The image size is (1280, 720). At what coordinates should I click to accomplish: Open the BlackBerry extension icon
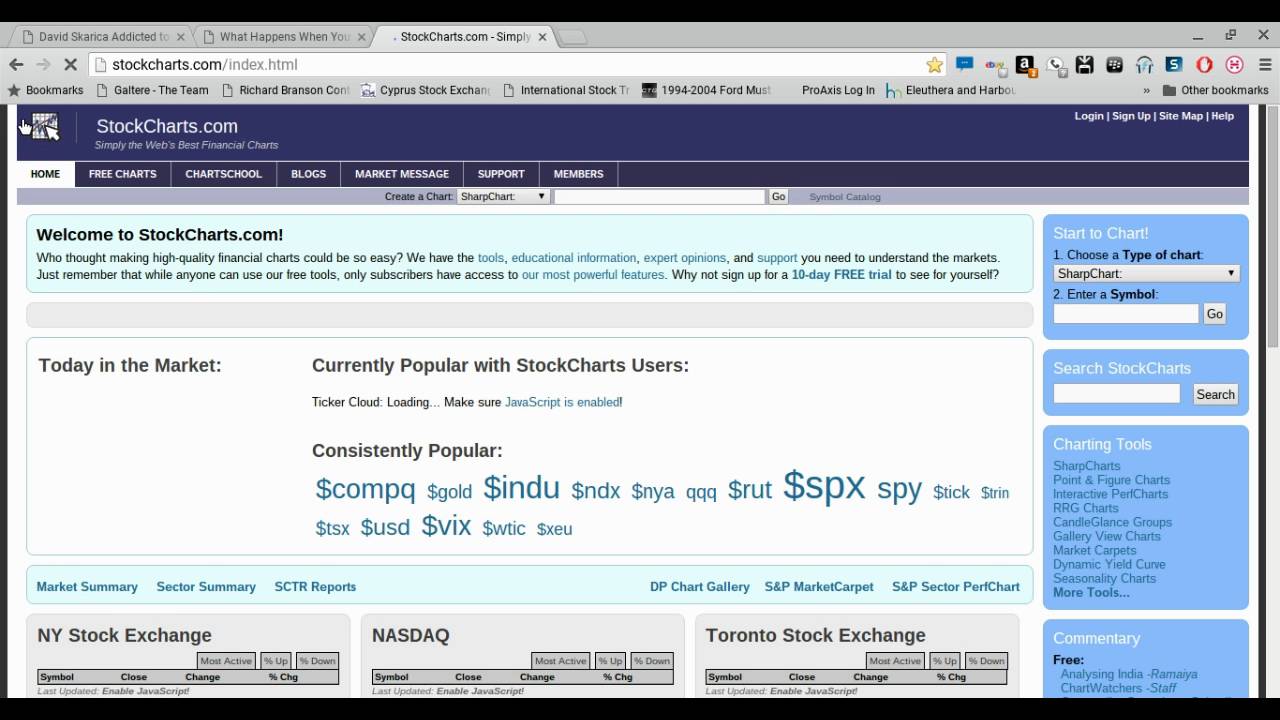coord(1115,64)
